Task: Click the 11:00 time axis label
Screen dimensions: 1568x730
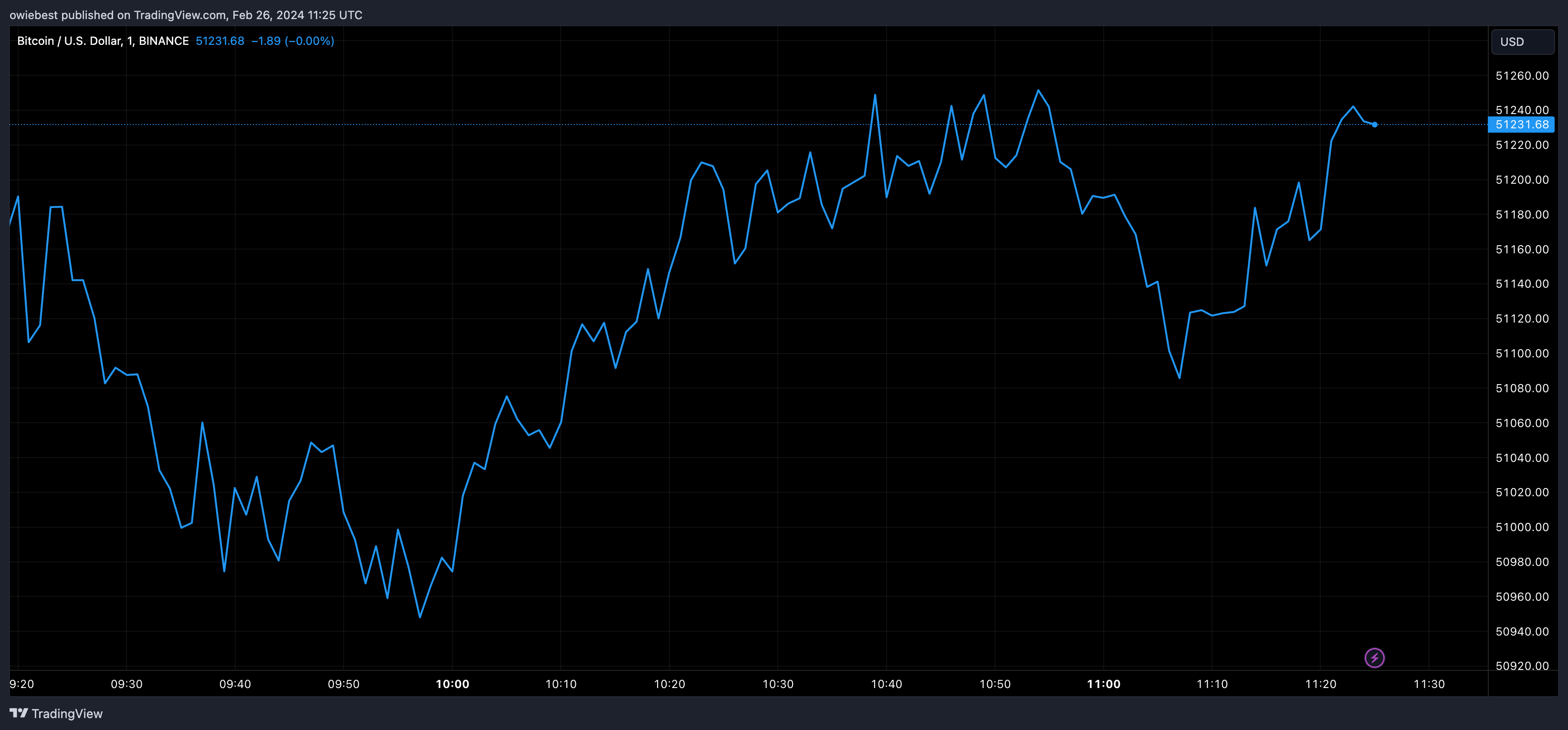Action: pos(1104,684)
